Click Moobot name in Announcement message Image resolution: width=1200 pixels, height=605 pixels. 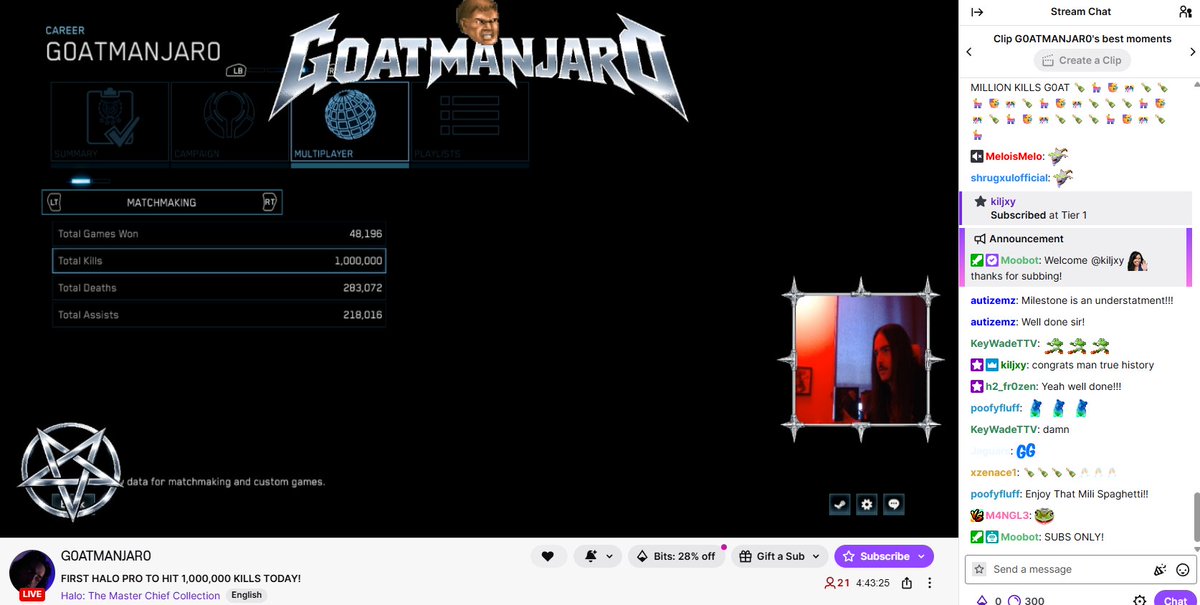[1020, 260]
